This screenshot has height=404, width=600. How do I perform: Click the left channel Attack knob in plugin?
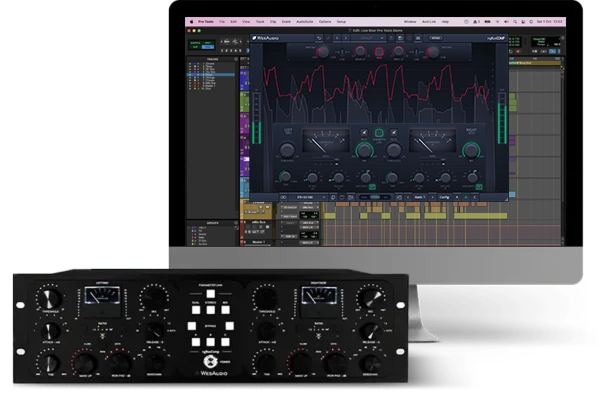pyautogui.click(x=312, y=177)
